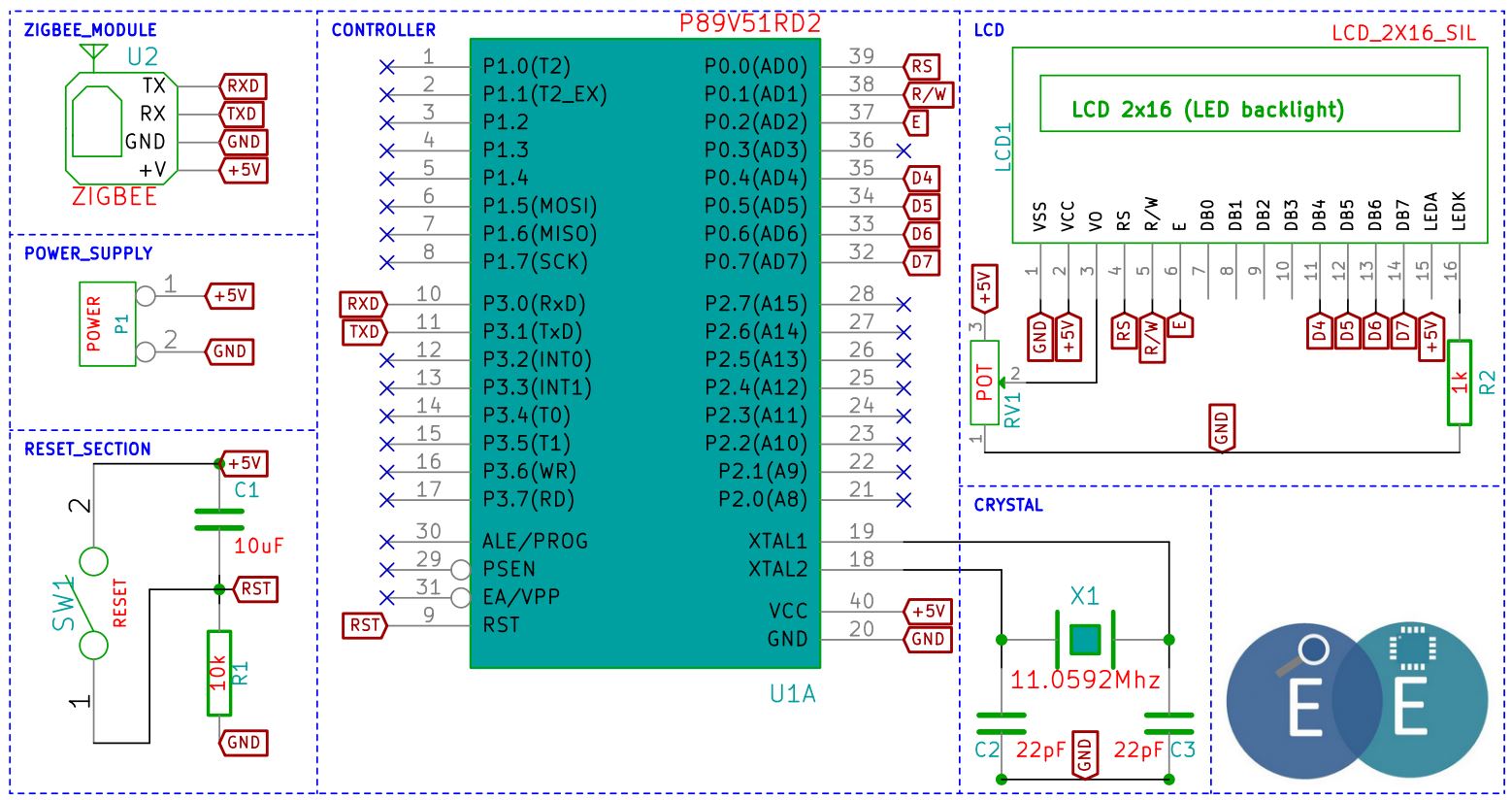Image resolution: width=1512 pixels, height=800 pixels.
Task: Click the CRYSTAL section title
Action: [x=1008, y=505]
